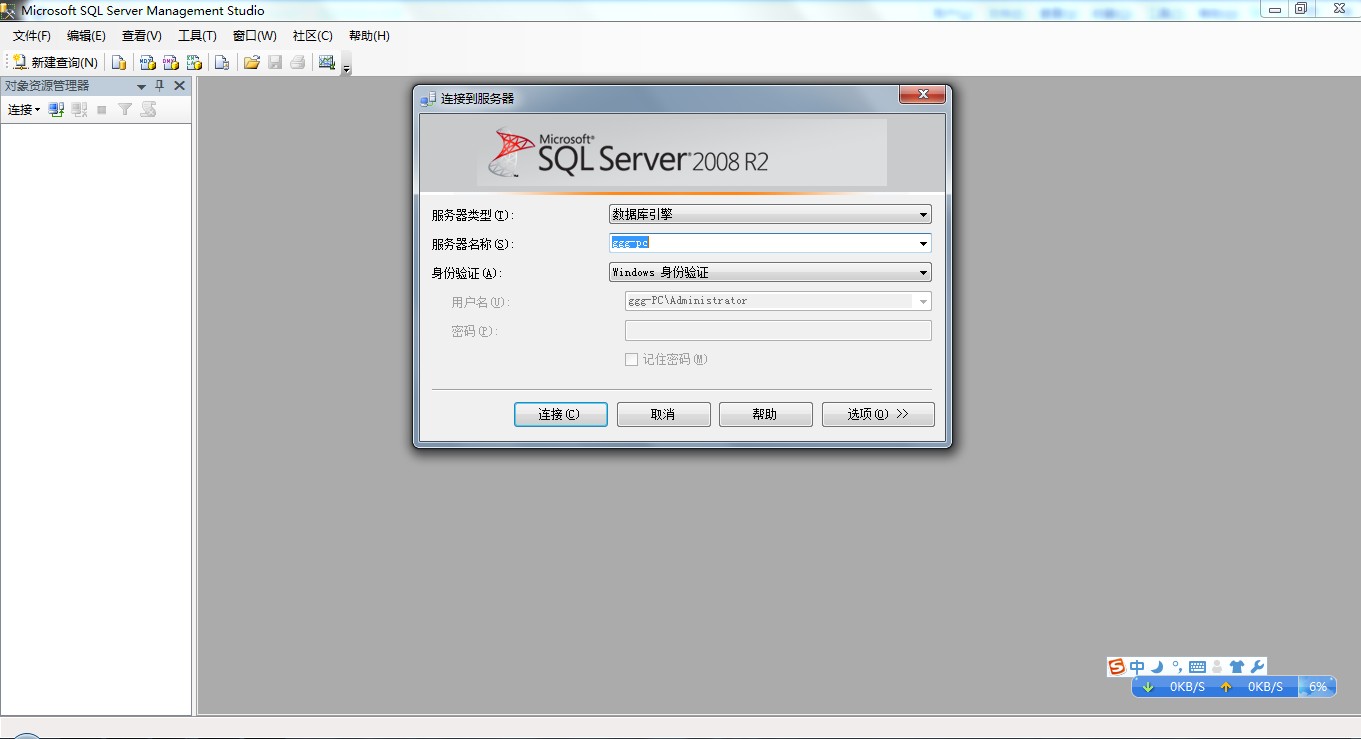
Task: Click the Save floppy disk icon
Action: click(x=275, y=62)
